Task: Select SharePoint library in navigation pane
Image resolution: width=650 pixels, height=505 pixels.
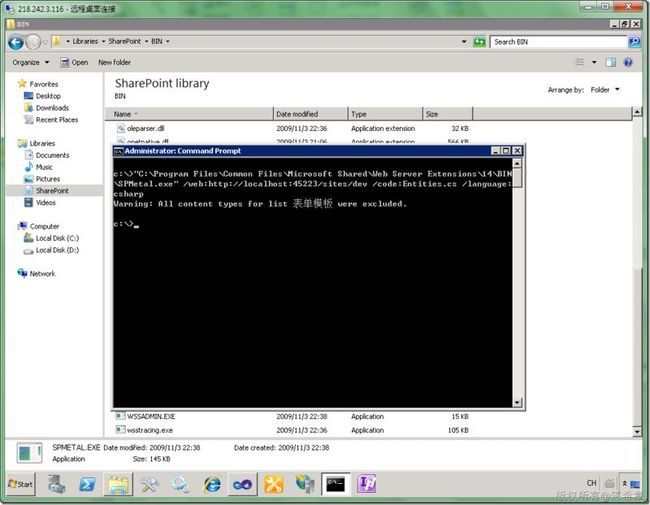Action: tap(52, 191)
